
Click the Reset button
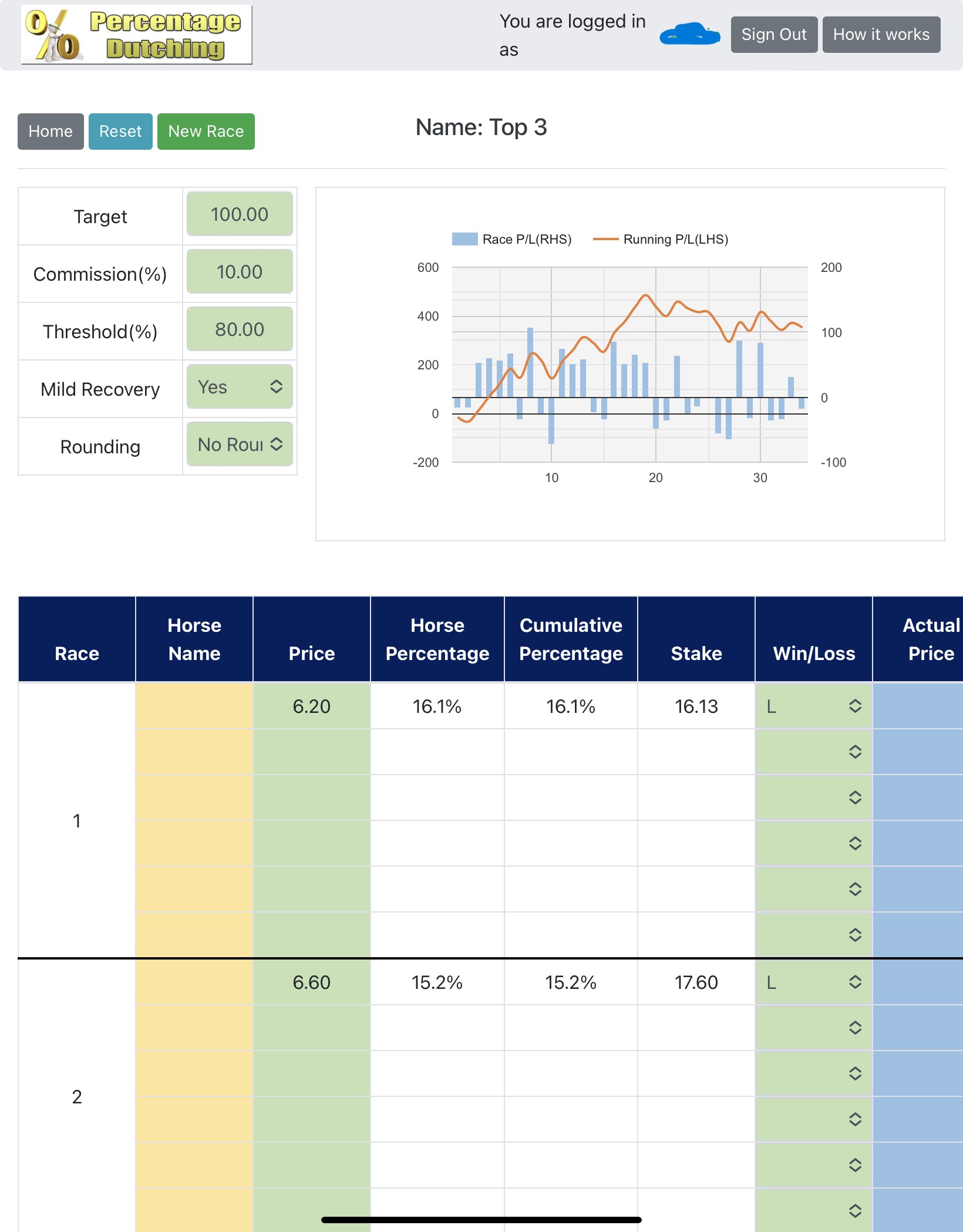click(120, 132)
